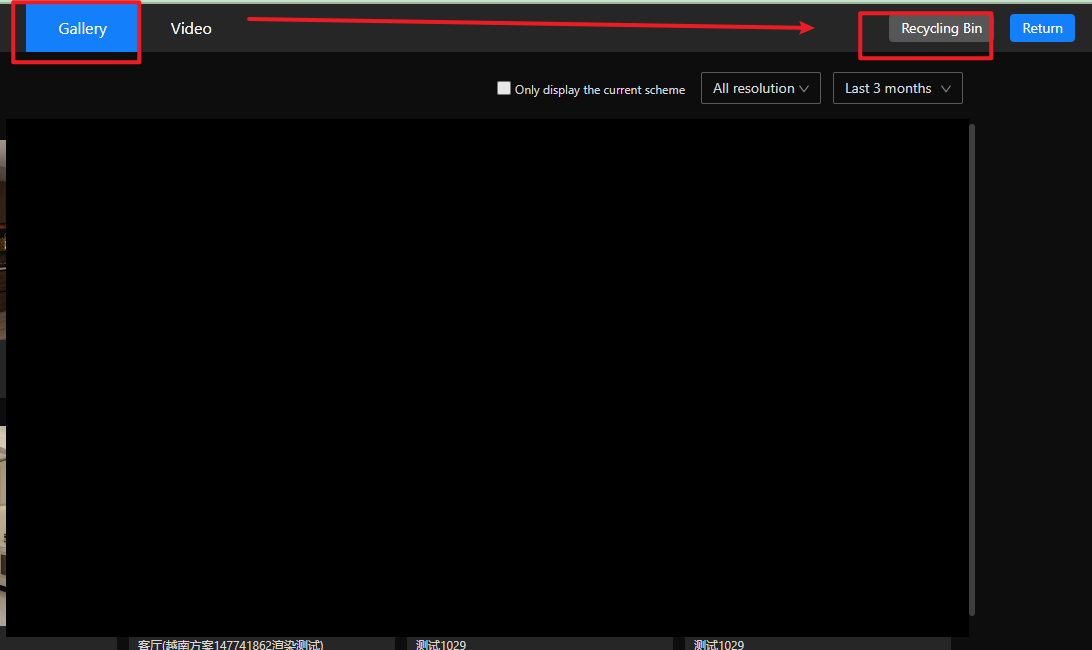Select the rightmost 测试1029 render item

pos(719,644)
